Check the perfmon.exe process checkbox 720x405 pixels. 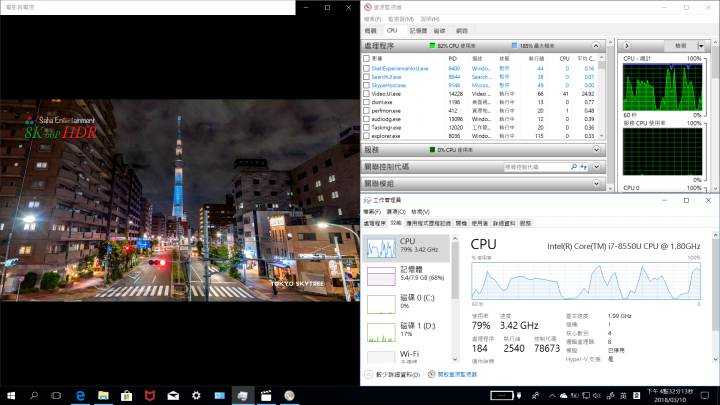366,111
